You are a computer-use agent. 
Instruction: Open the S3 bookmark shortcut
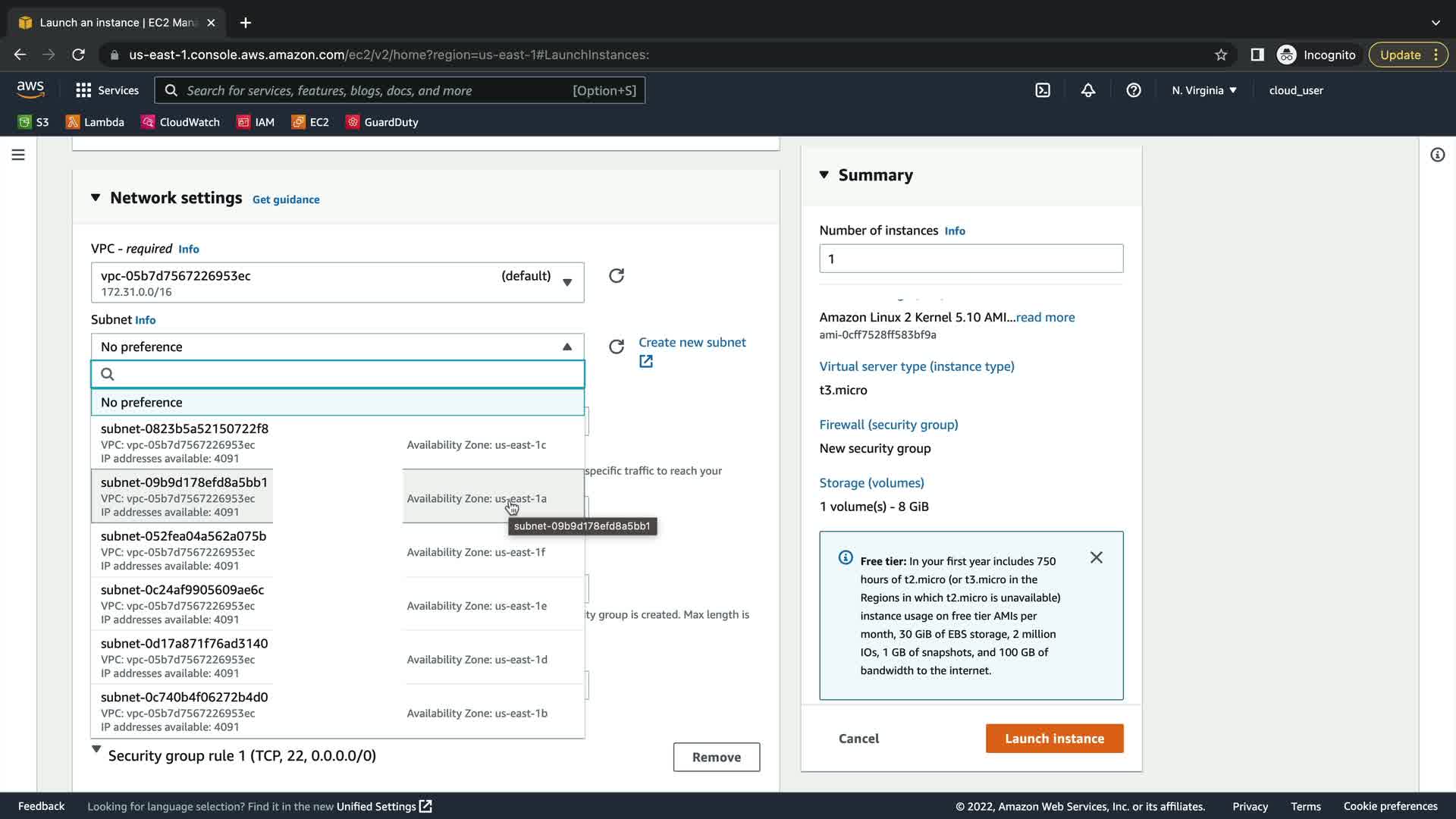click(33, 122)
